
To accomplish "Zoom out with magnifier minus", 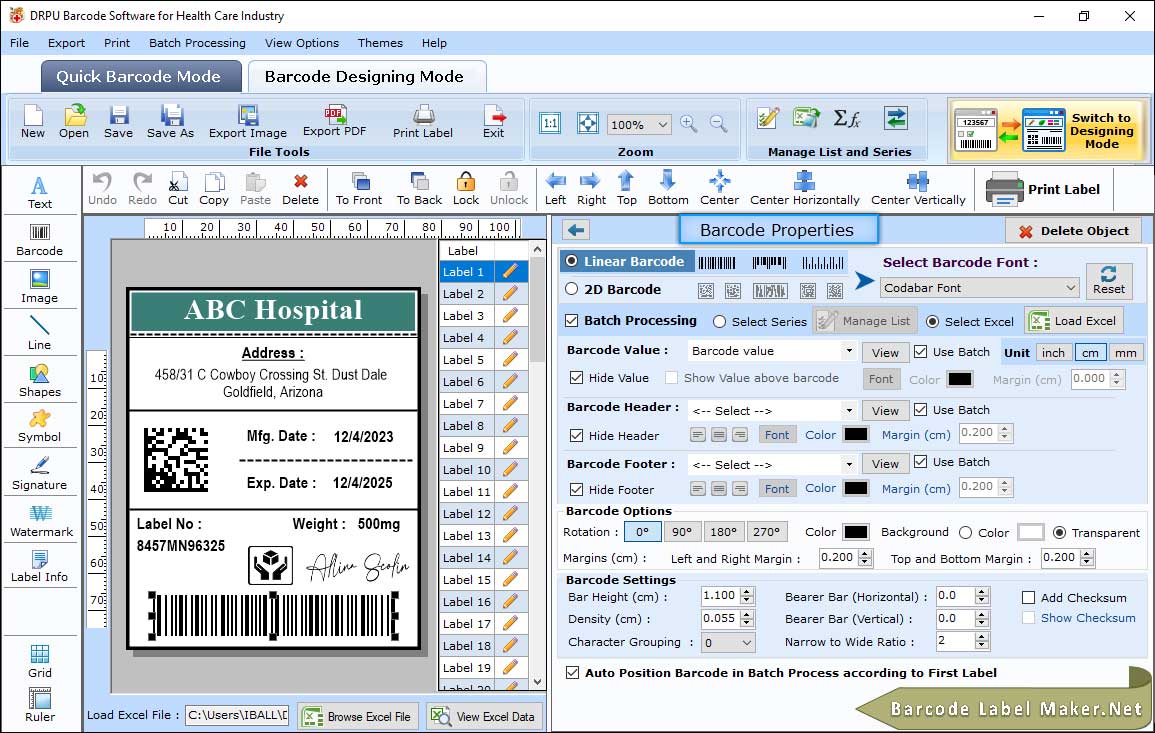I will tap(718, 124).
